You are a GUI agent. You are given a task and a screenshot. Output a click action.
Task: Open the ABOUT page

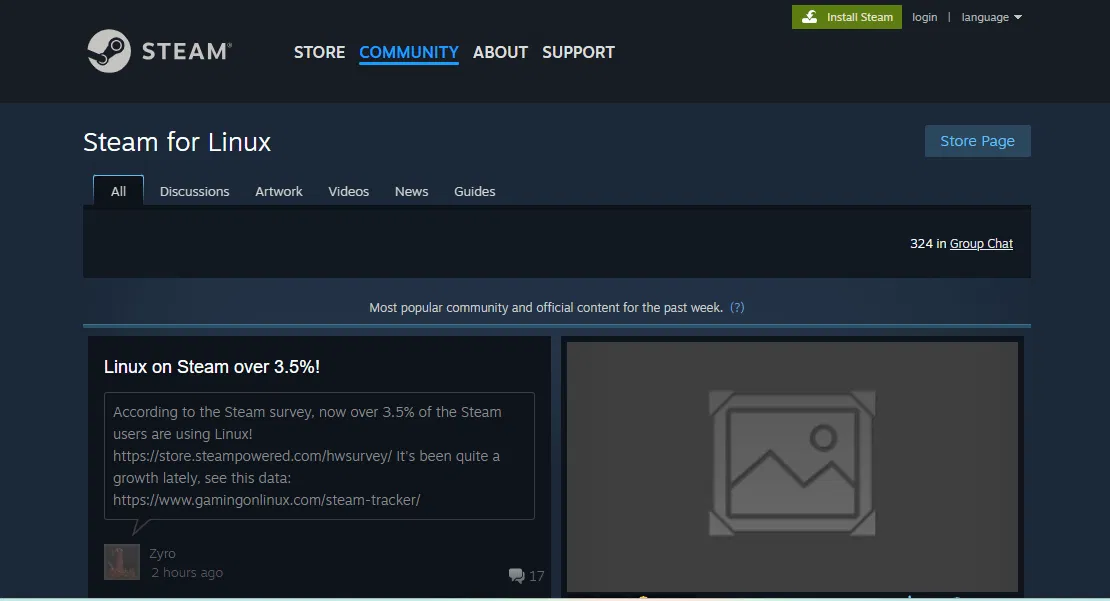500,52
